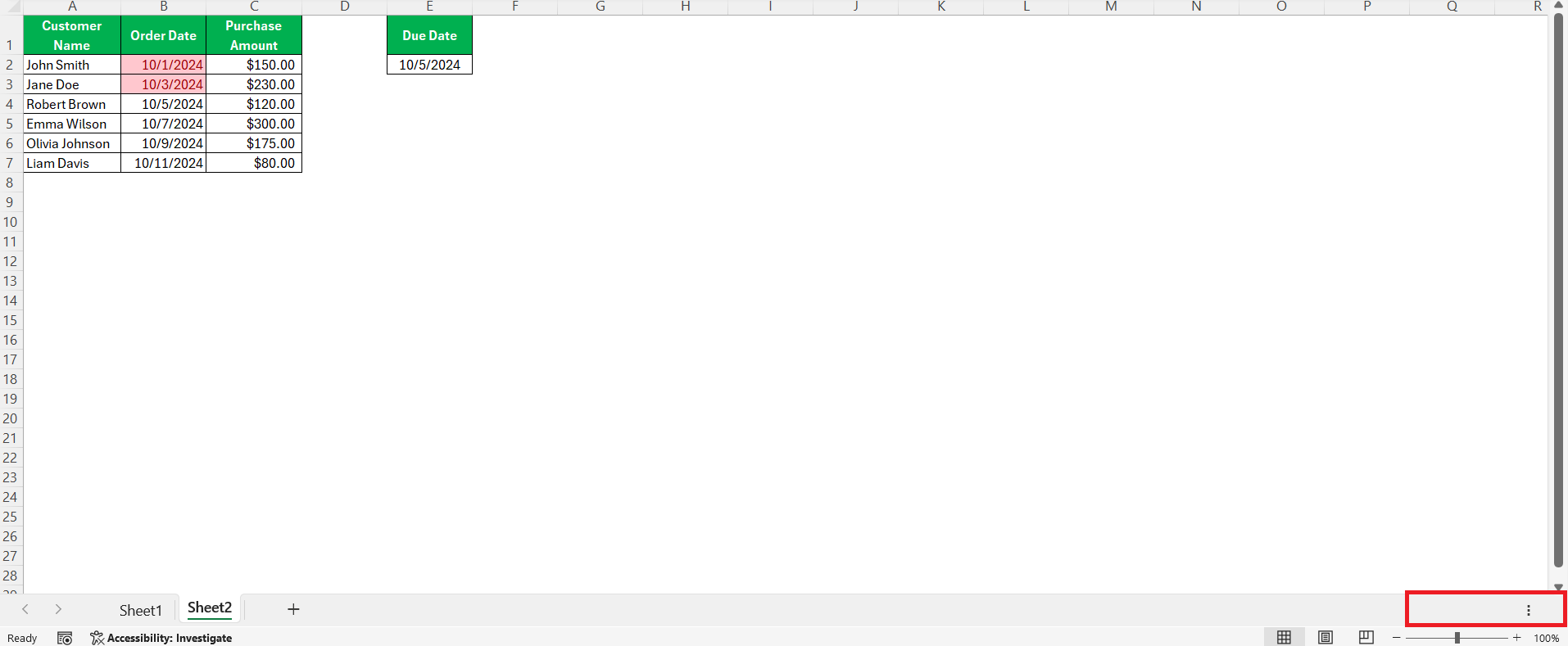1568x646 pixels.
Task: Click the $300.00 amount cell
Action: pyautogui.click(x=254, y=124)
